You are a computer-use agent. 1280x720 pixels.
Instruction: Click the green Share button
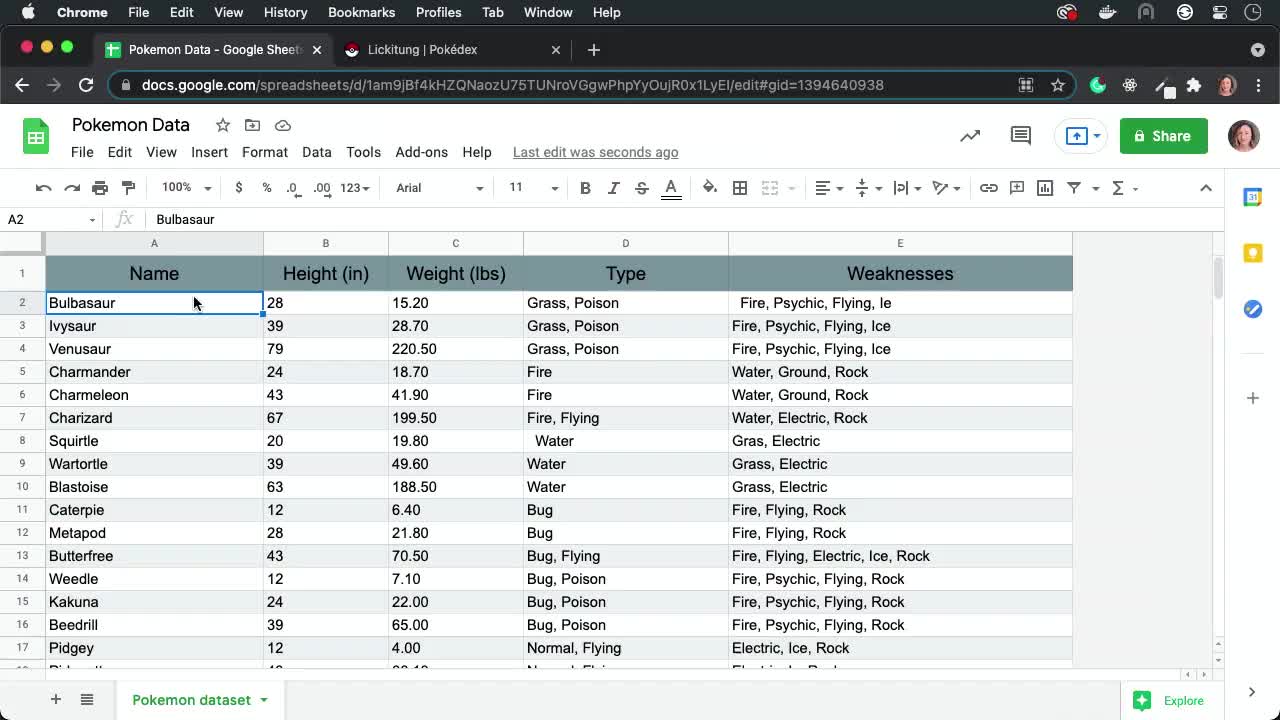click(1163, 136)
